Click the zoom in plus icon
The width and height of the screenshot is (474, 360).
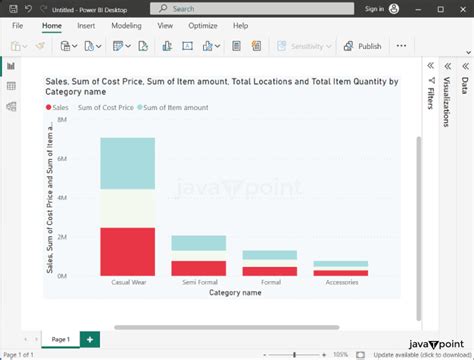click(324, 355)
